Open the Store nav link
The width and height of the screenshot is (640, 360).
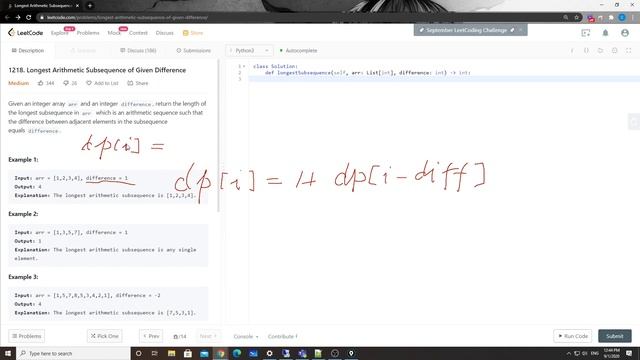(x=193, y=33)
